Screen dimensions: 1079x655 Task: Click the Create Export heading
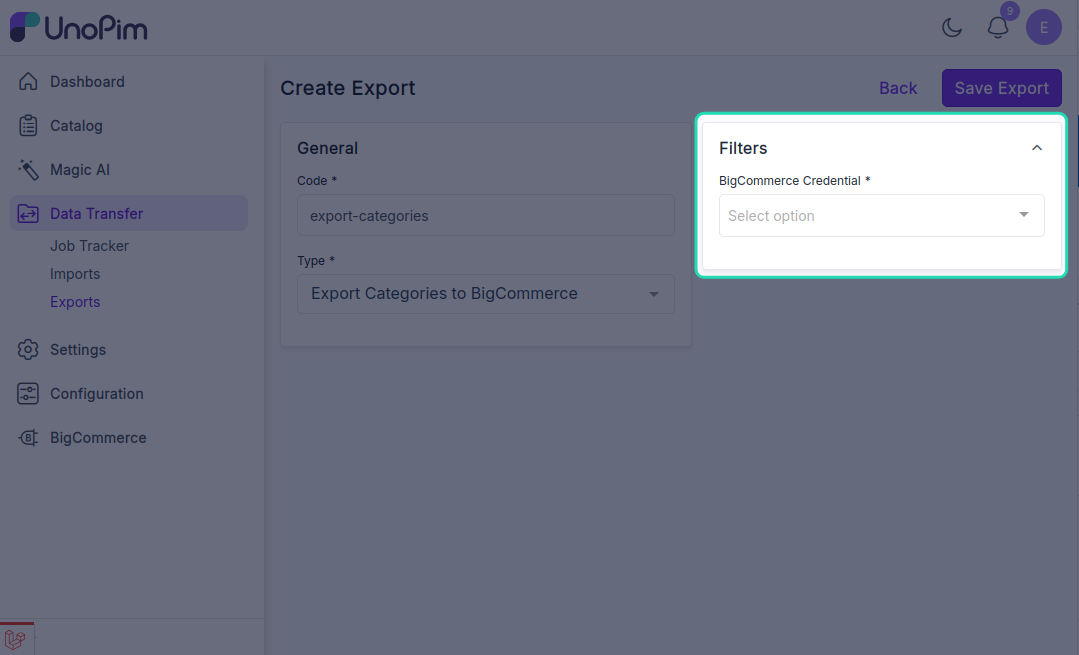tap(348, 88)
